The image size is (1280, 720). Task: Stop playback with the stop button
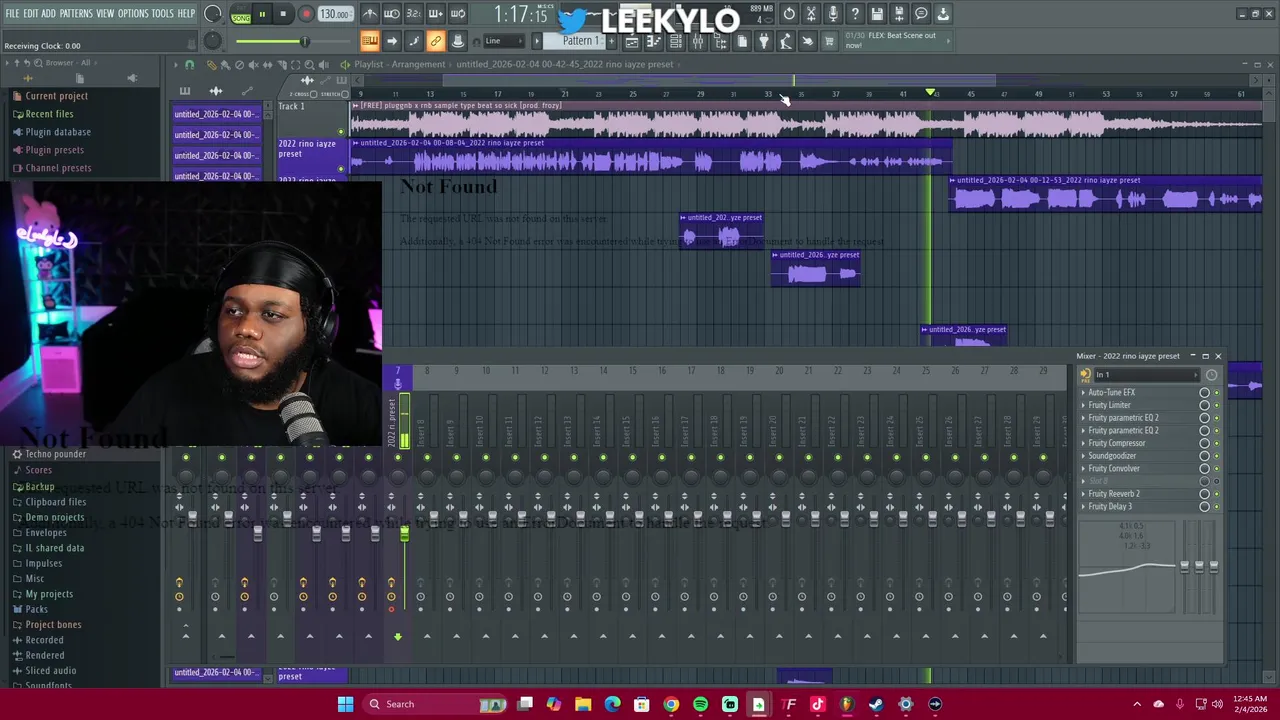pyautogui.click(x=283, y=14)
